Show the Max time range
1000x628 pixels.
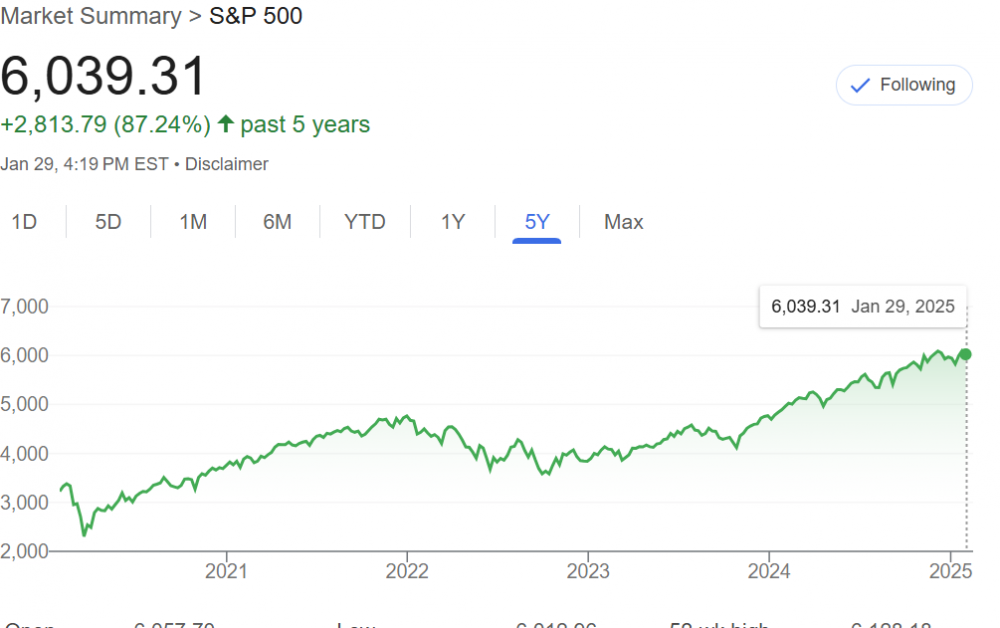pos(623,222)
